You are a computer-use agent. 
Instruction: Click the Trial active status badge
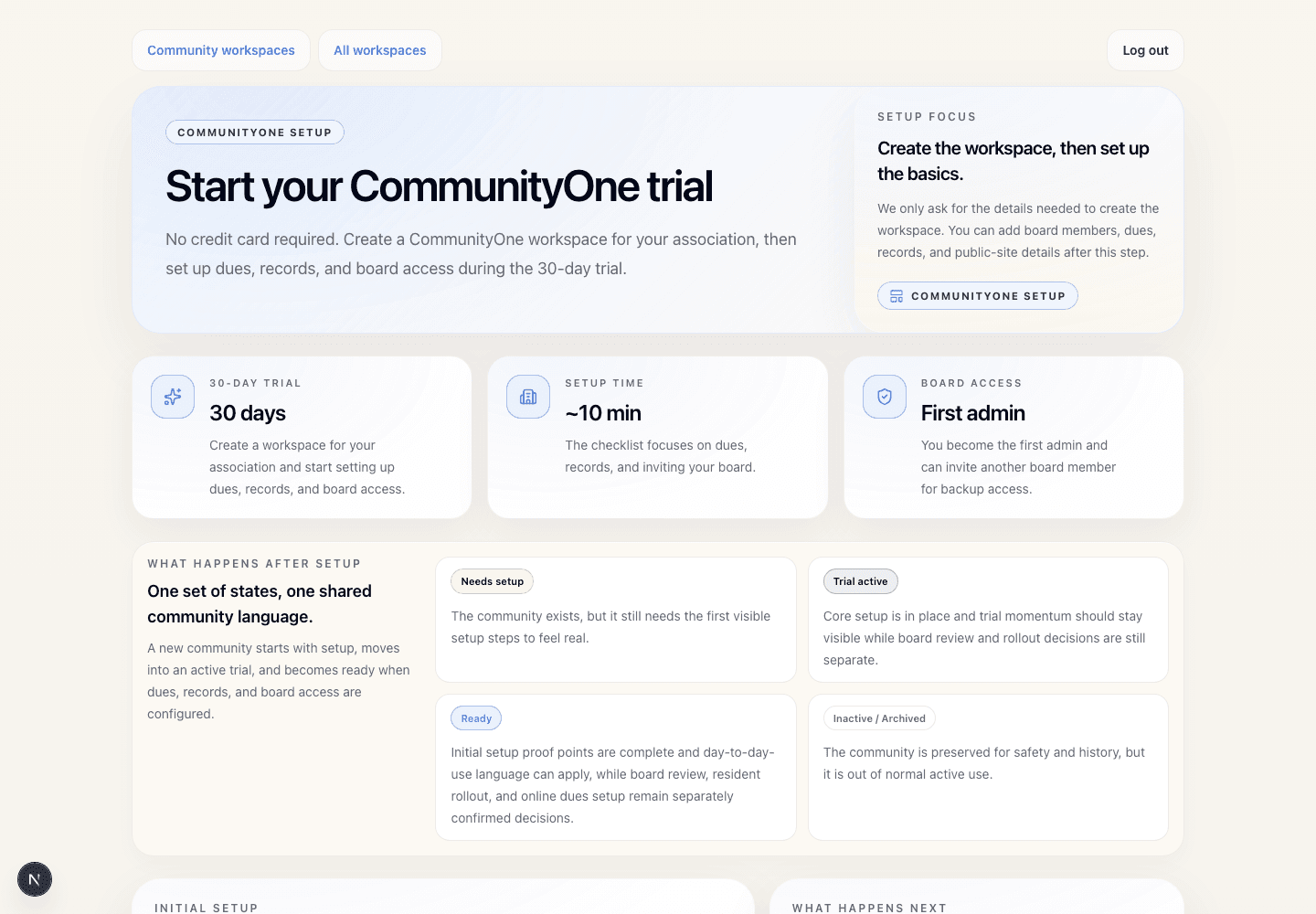click(860, 581)
